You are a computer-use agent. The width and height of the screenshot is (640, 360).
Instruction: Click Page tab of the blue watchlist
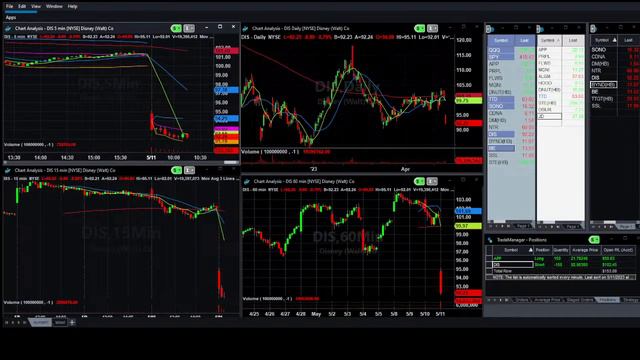click(522, 226)
